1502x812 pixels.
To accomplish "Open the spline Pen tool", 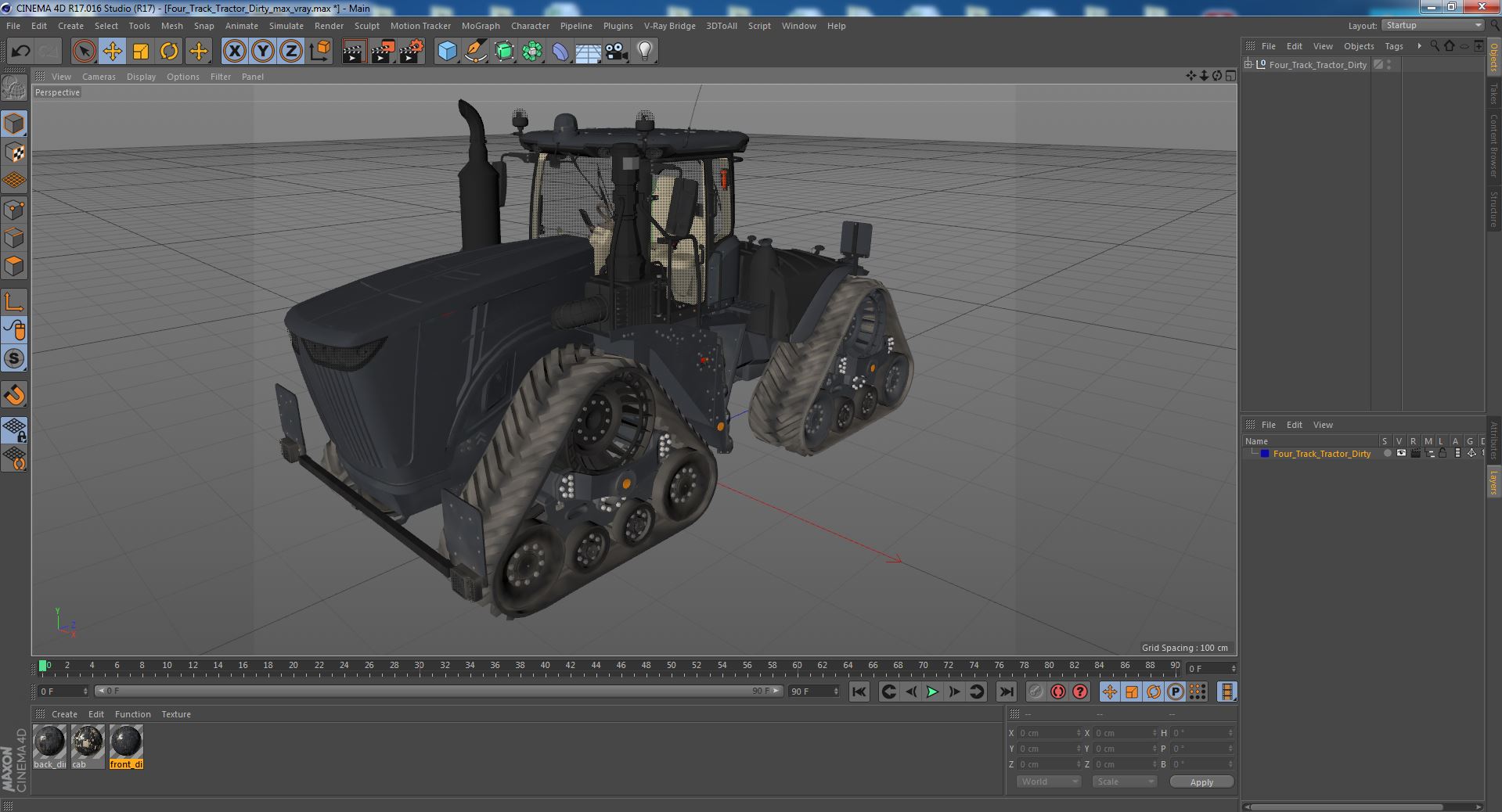I will [475, 52].
